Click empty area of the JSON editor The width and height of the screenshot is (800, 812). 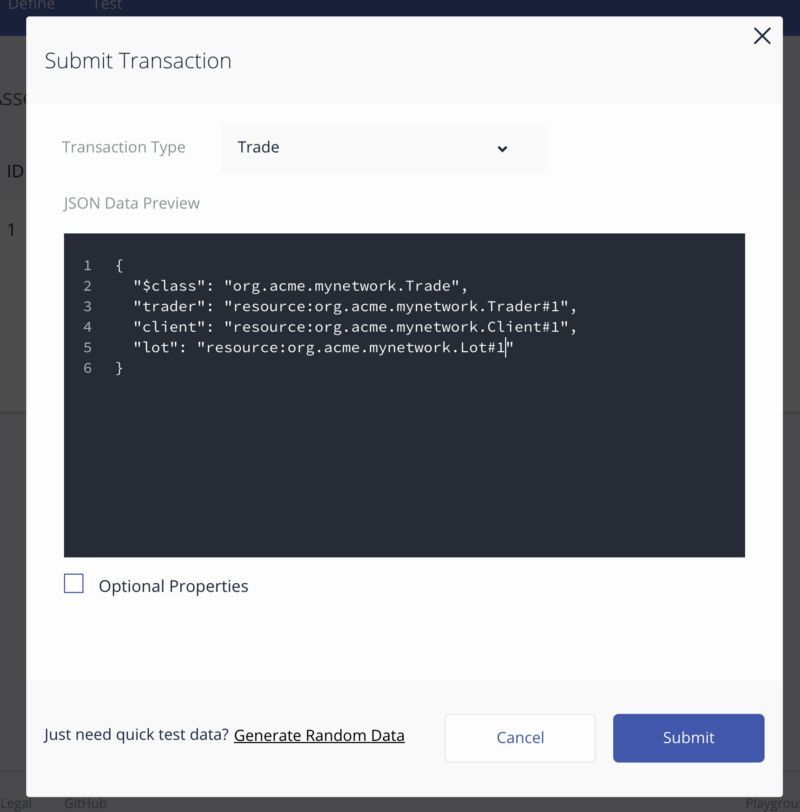pos(404,466)
